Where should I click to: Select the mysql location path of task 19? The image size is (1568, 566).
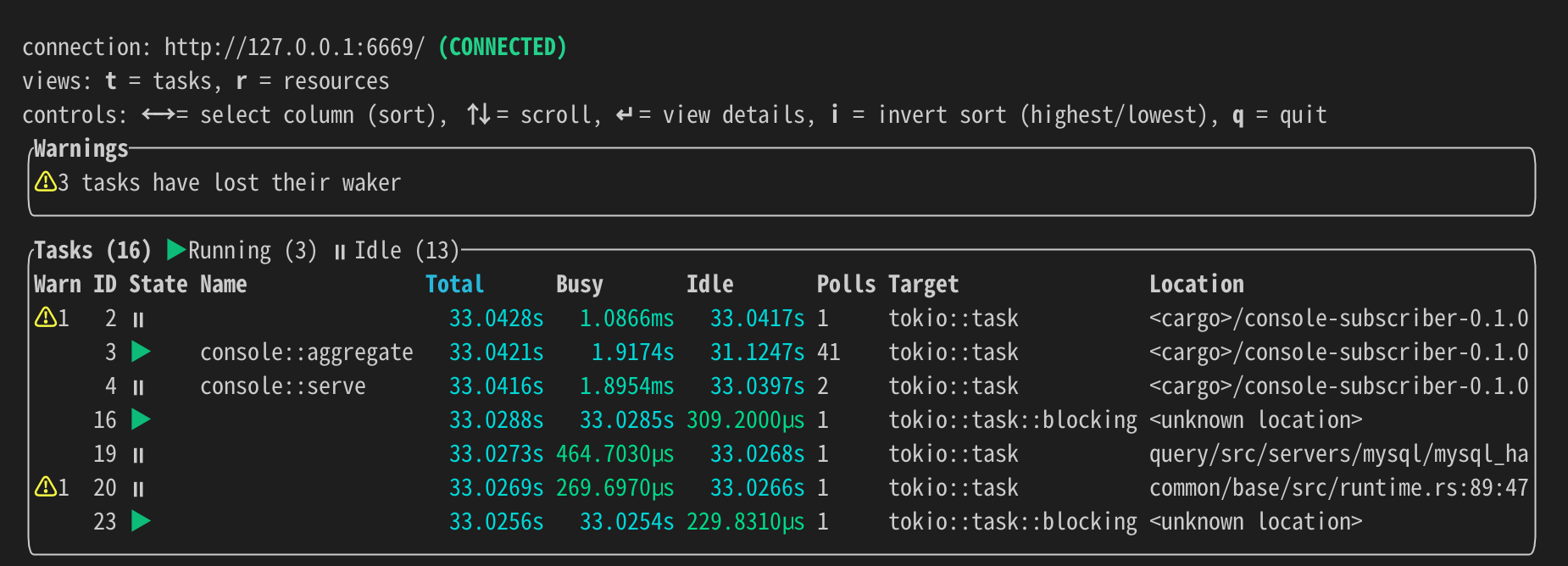[1338, 454]
